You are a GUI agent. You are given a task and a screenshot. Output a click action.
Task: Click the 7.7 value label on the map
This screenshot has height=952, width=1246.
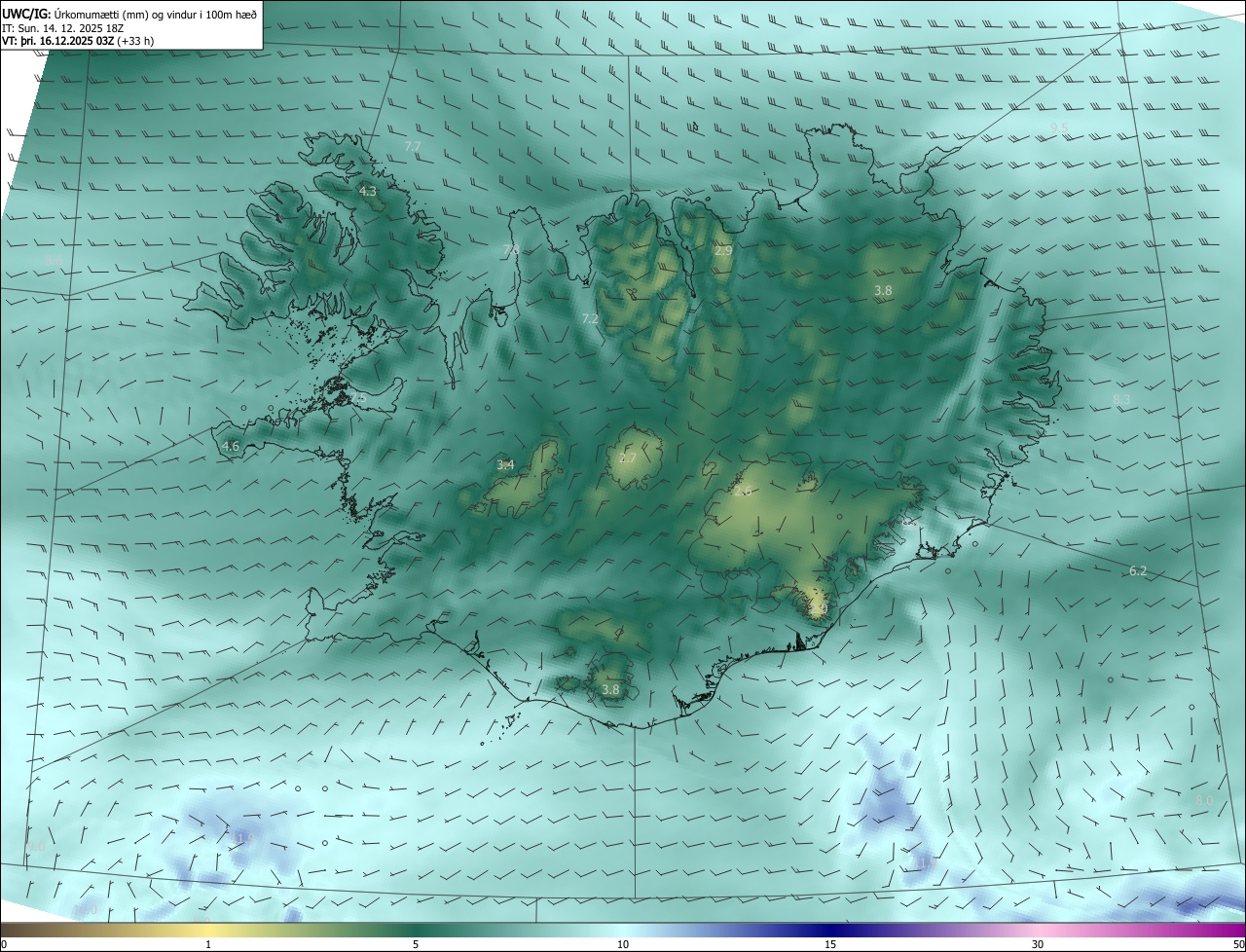point(412,146)
